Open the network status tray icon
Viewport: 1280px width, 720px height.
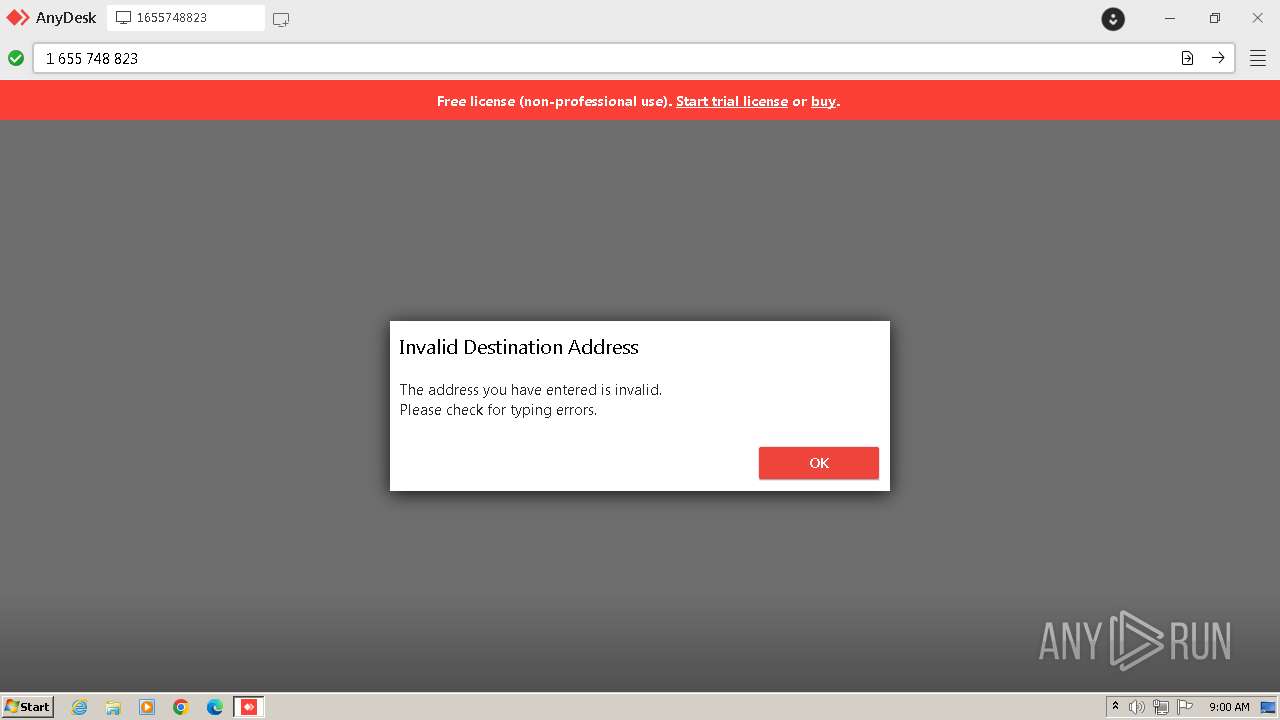click(1161, 707)
